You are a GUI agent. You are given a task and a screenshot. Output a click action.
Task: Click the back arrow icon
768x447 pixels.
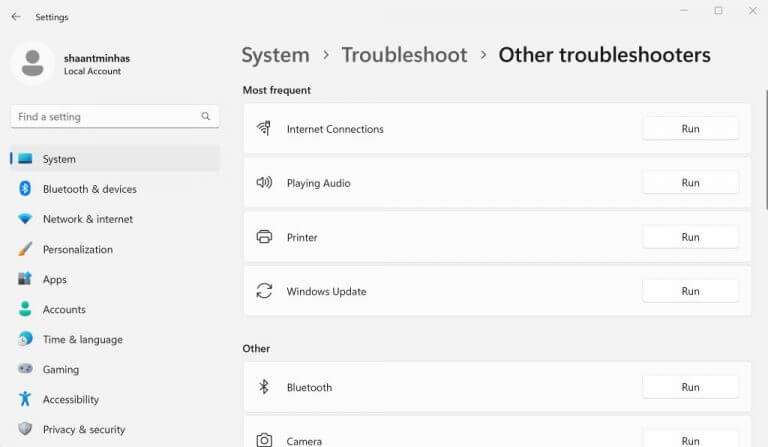16,17
